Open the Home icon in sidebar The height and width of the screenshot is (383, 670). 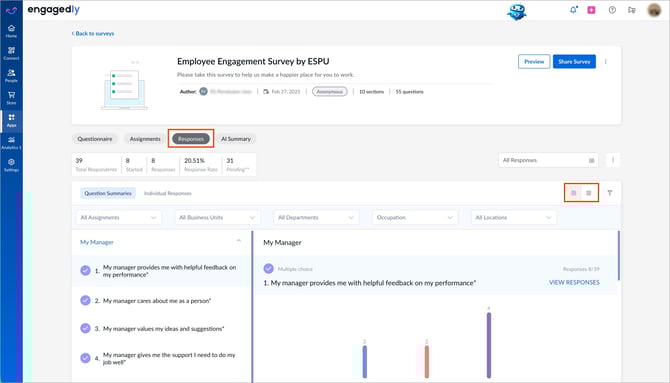pos(12,30)
